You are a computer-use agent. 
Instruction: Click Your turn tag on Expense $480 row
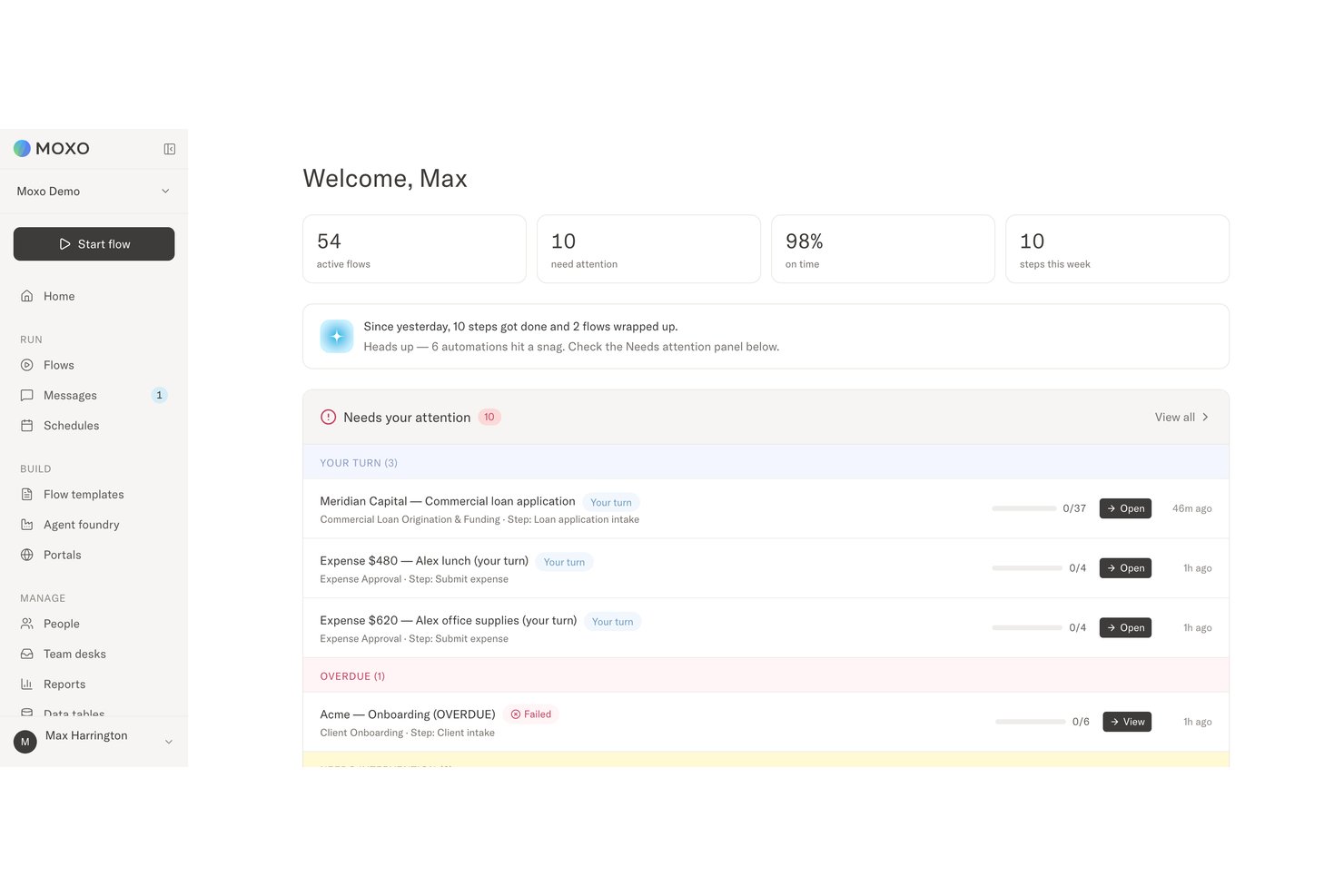coord(564,562)
